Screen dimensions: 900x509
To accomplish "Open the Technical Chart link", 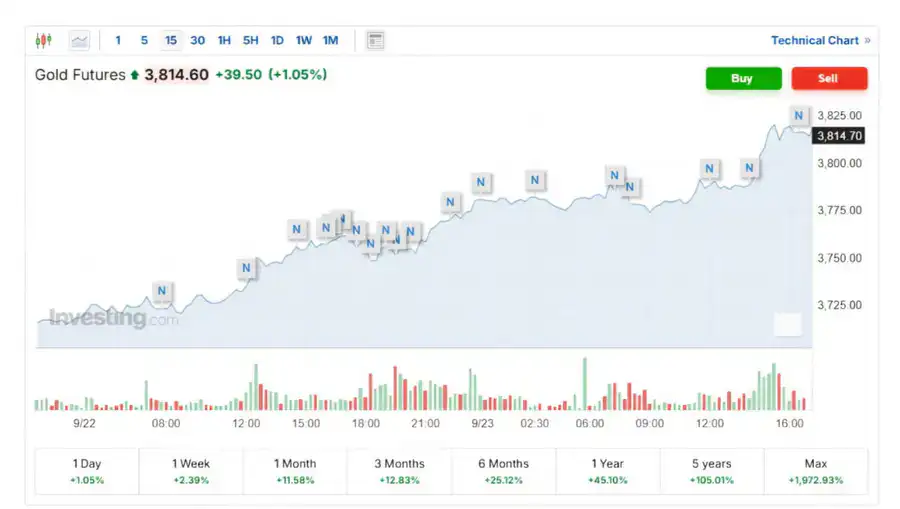I will point(814,41).
